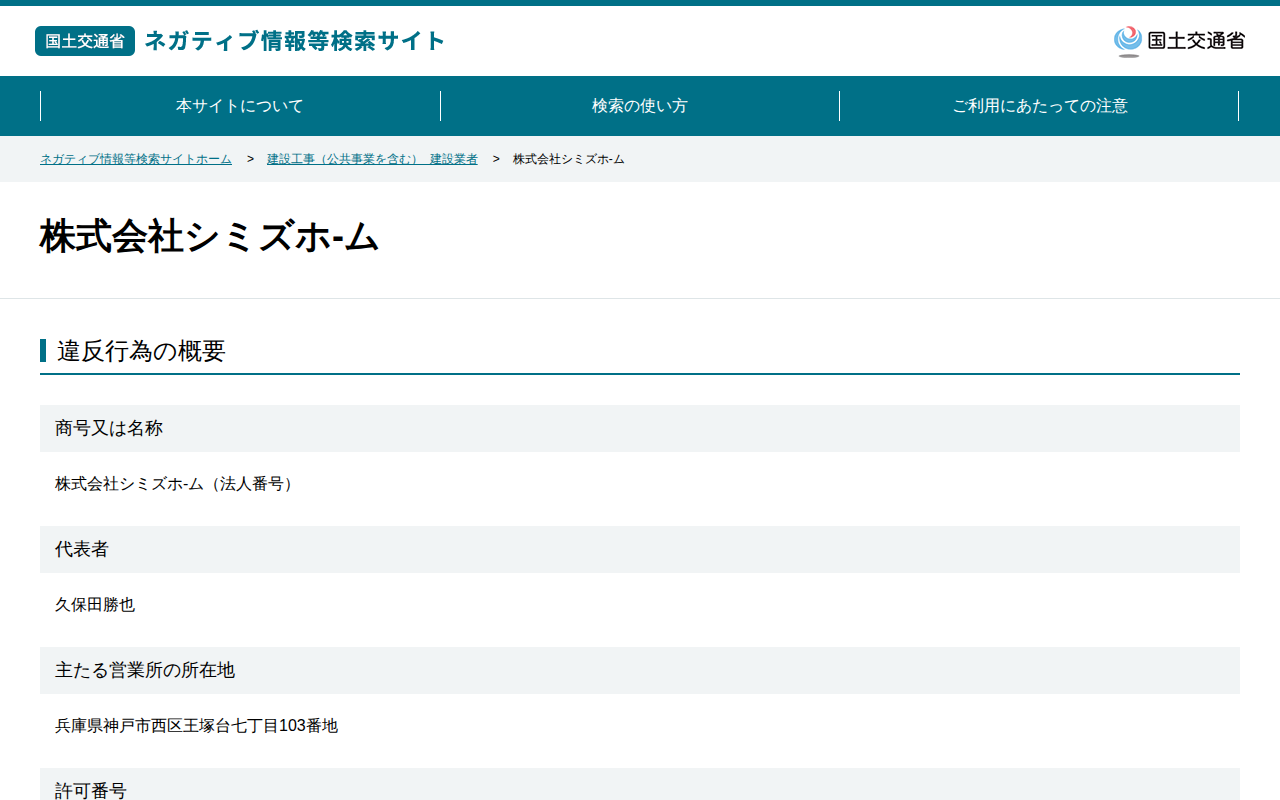Select the 許可番号 field label
The image size is (1280, 800).
coord(91,790)
